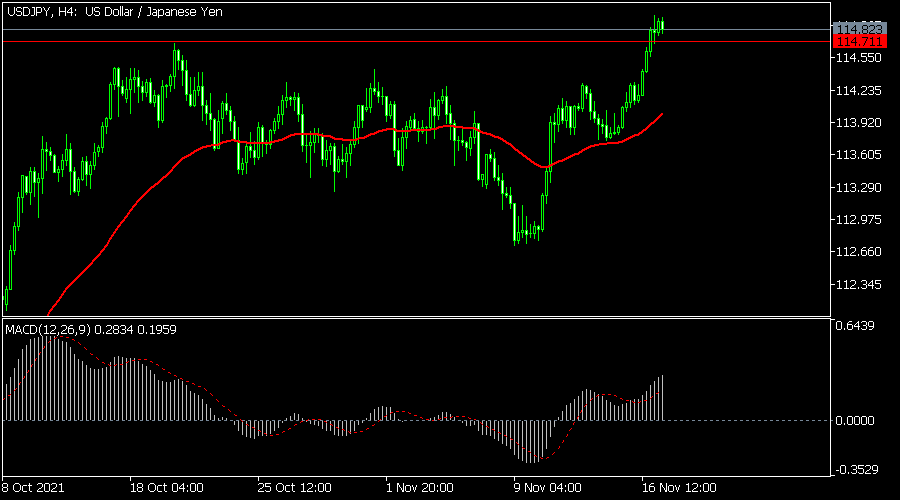
Task: Click the 8 Oct 2021 date label
Action: tap(33, 488)
